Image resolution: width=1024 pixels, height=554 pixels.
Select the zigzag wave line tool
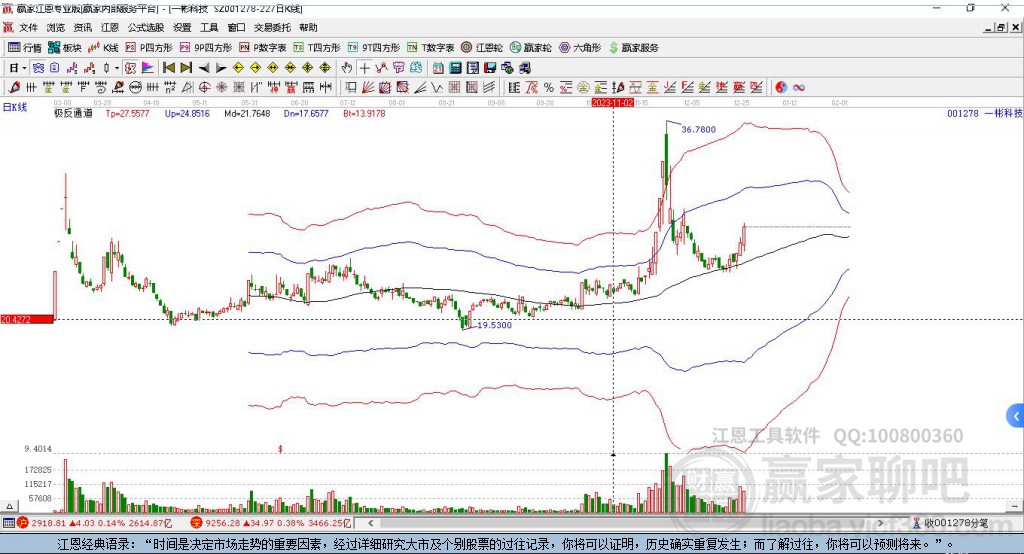click(x=438, y=88)
